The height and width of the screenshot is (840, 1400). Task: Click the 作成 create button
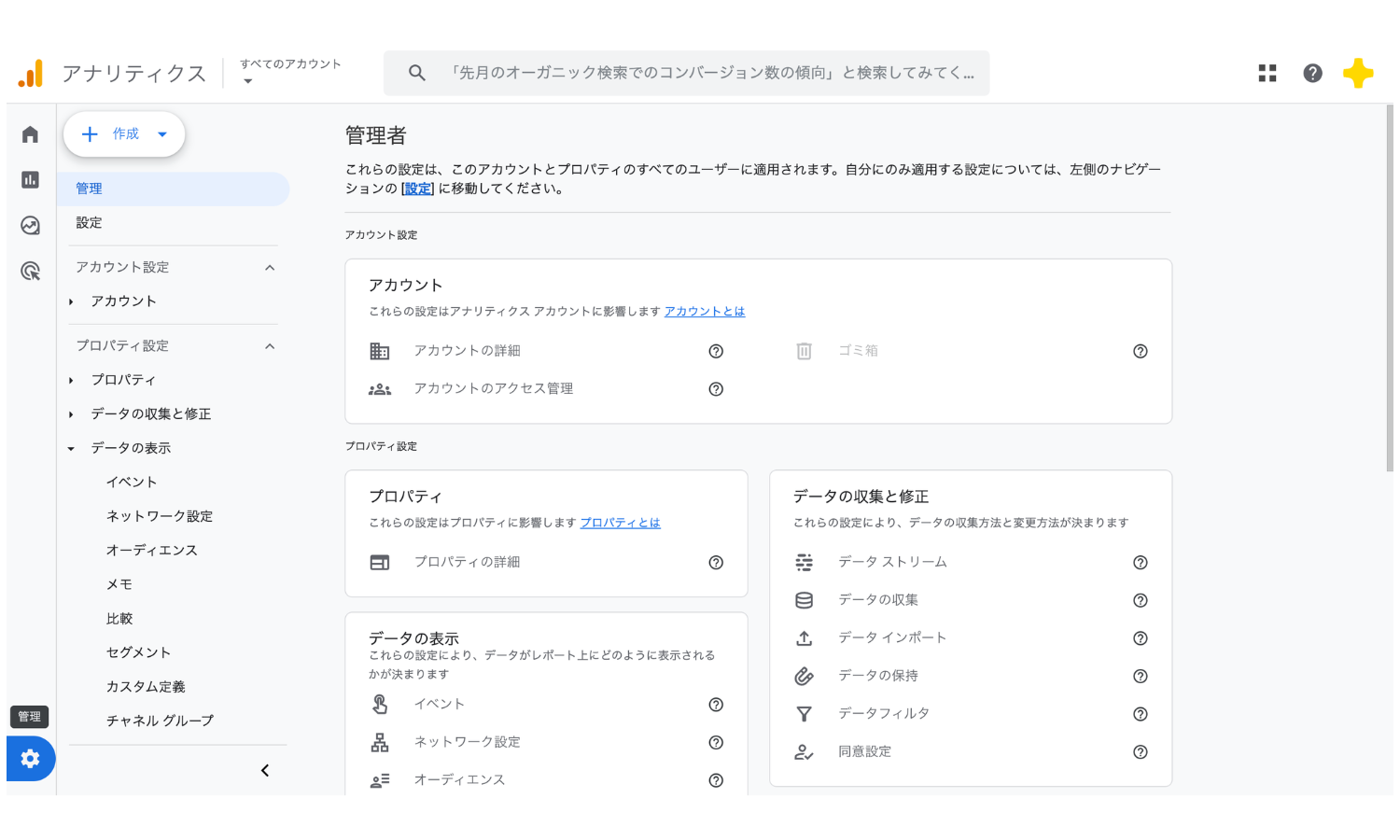click(124, 134)
